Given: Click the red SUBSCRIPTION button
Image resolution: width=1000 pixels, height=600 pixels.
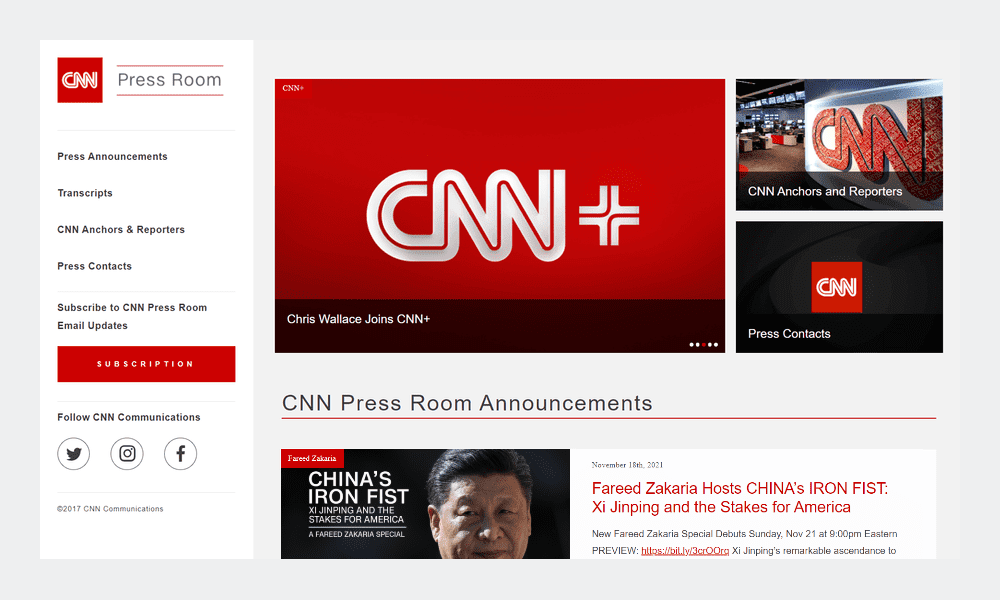Looking at the screenshot, I should 146,364.
